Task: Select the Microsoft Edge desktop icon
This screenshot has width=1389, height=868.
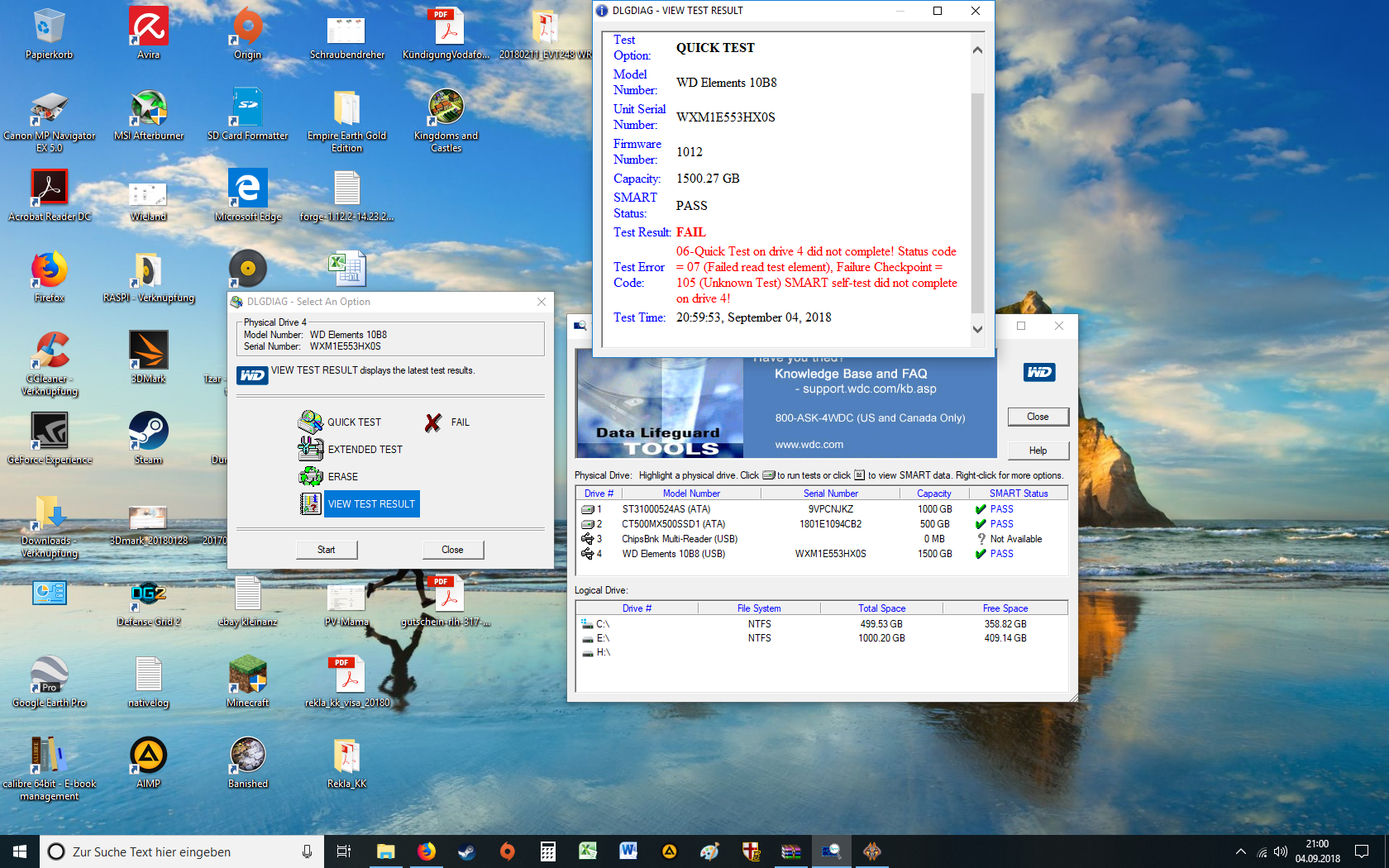Action: [x=248, y=196]
